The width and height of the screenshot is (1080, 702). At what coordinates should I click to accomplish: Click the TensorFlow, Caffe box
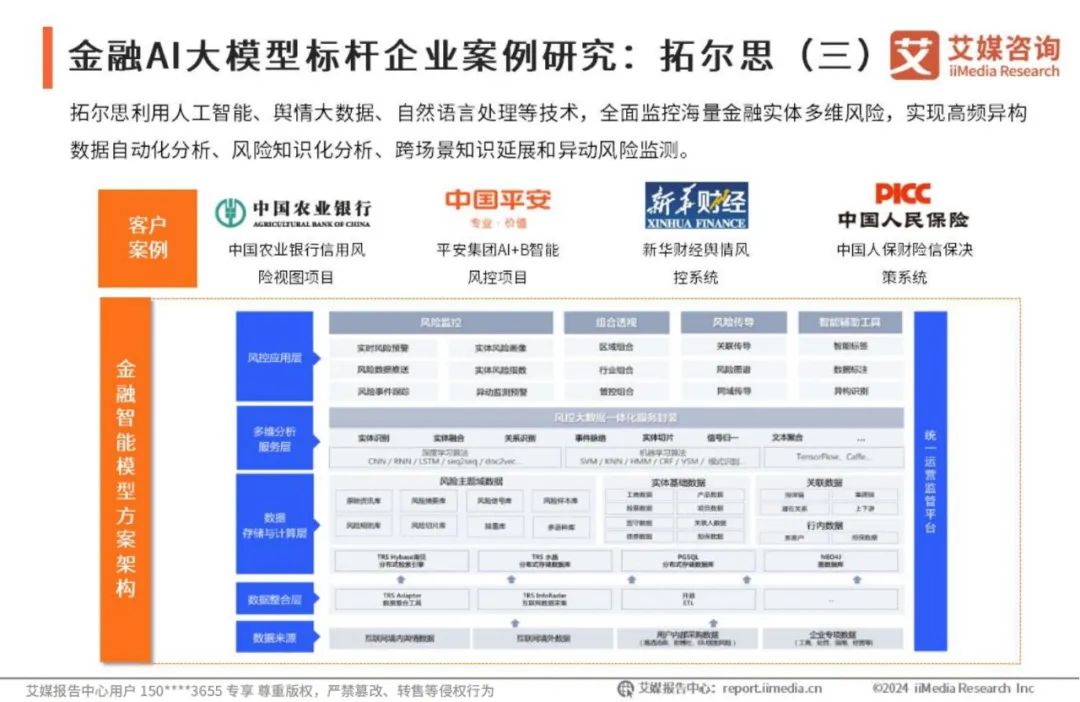(x=833, y=457)
